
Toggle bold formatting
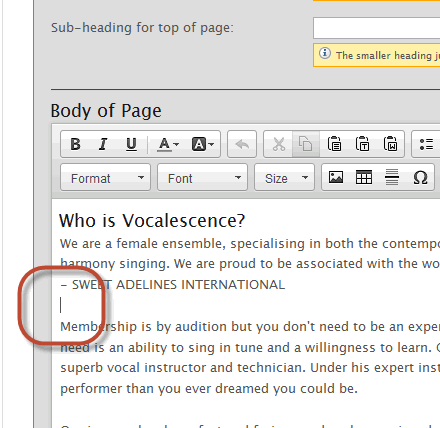[x=76, y=144]
